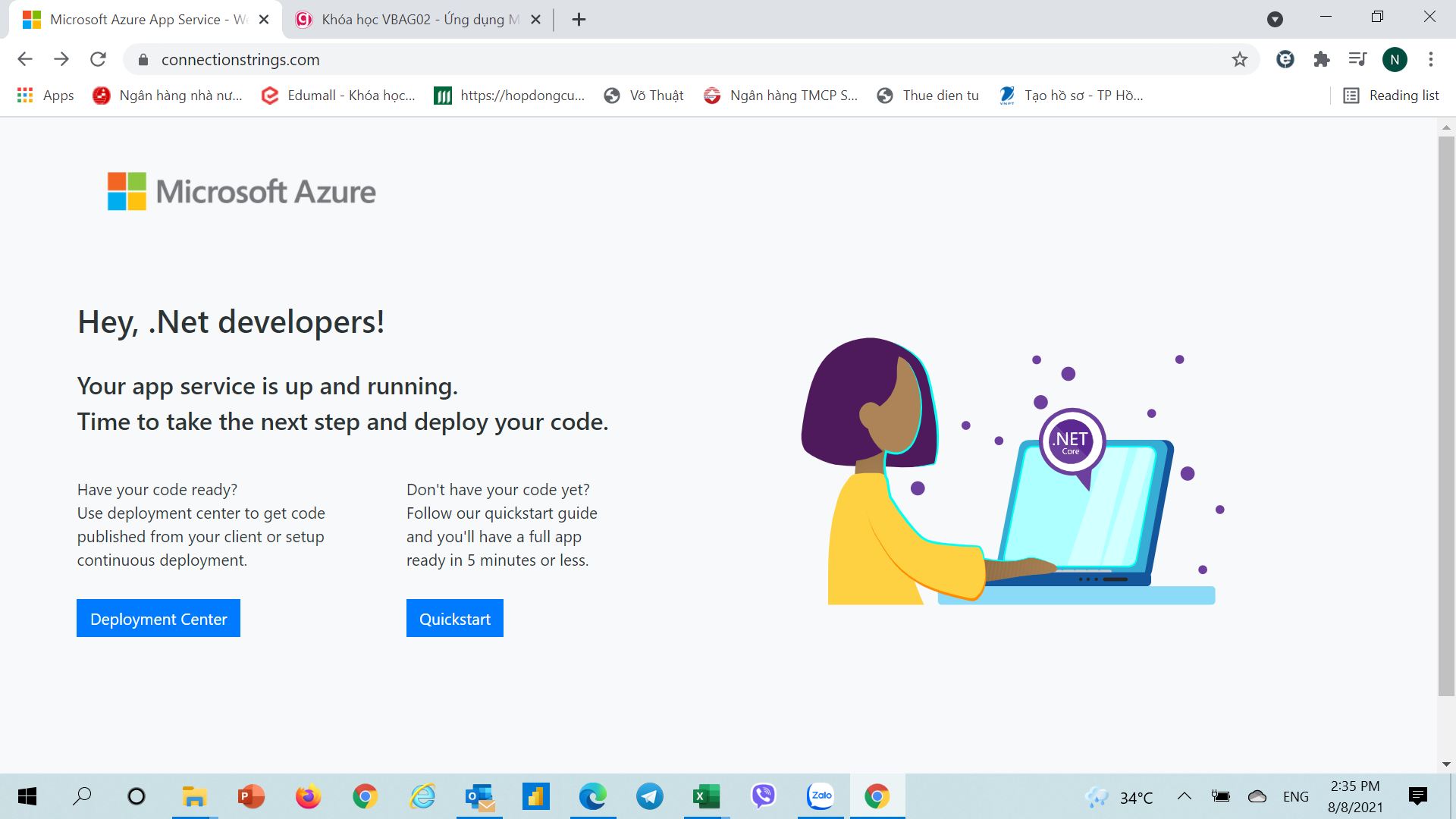Open Edumall - Khóa học bookmark
The height and width of the screenshot is (819, 1456).
338,96
